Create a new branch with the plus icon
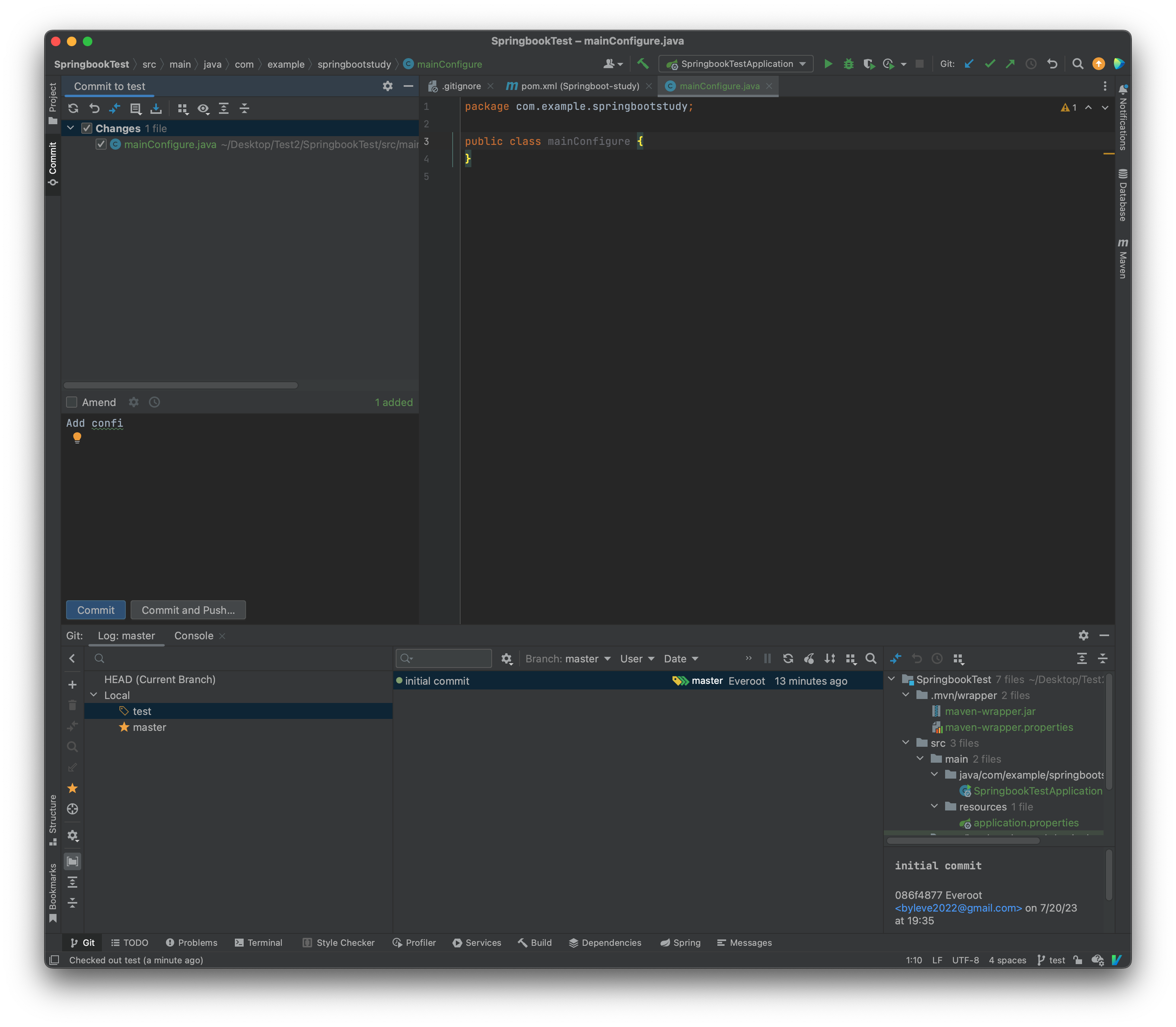 (72, 685)
